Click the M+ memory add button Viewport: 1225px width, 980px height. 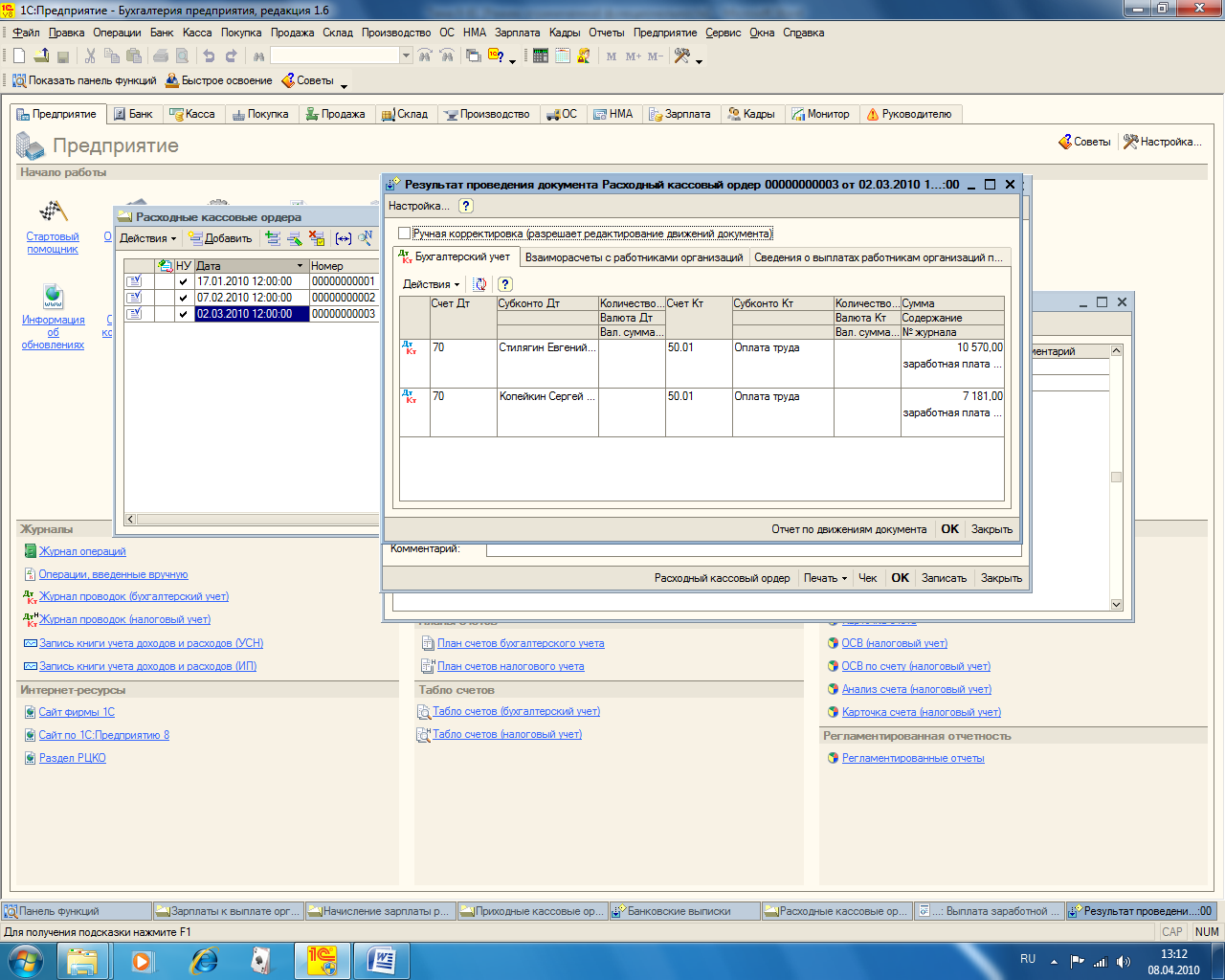point(634,56)
